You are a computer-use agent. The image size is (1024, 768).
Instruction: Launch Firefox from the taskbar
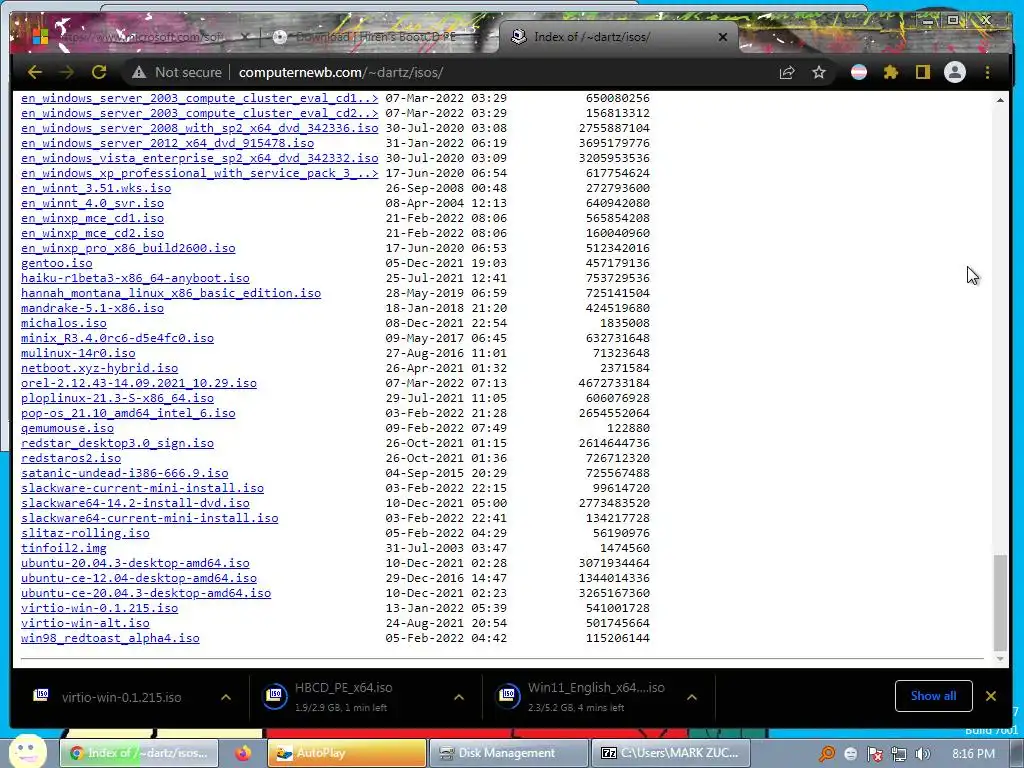point(244,753)
